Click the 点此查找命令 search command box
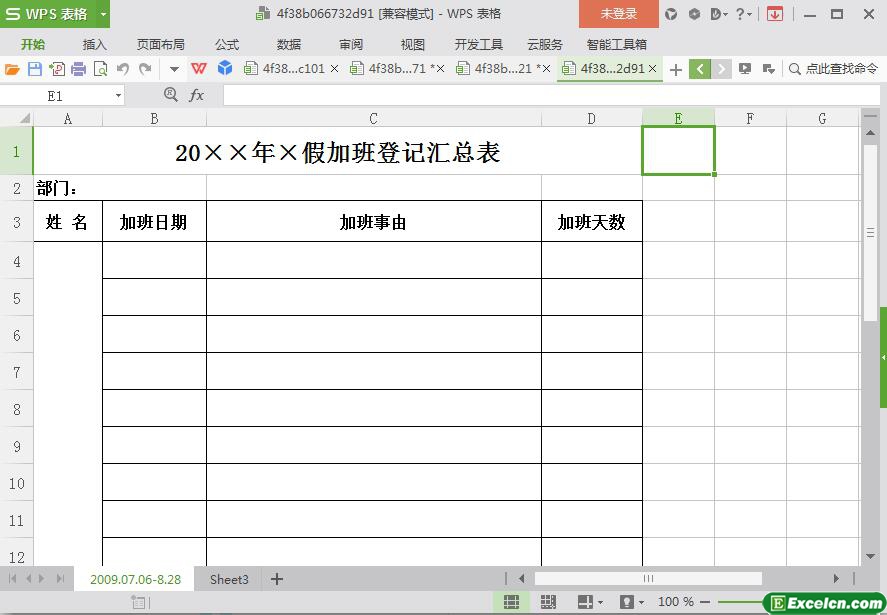Screen dimensions: 887x615 (x=832, y=69)
